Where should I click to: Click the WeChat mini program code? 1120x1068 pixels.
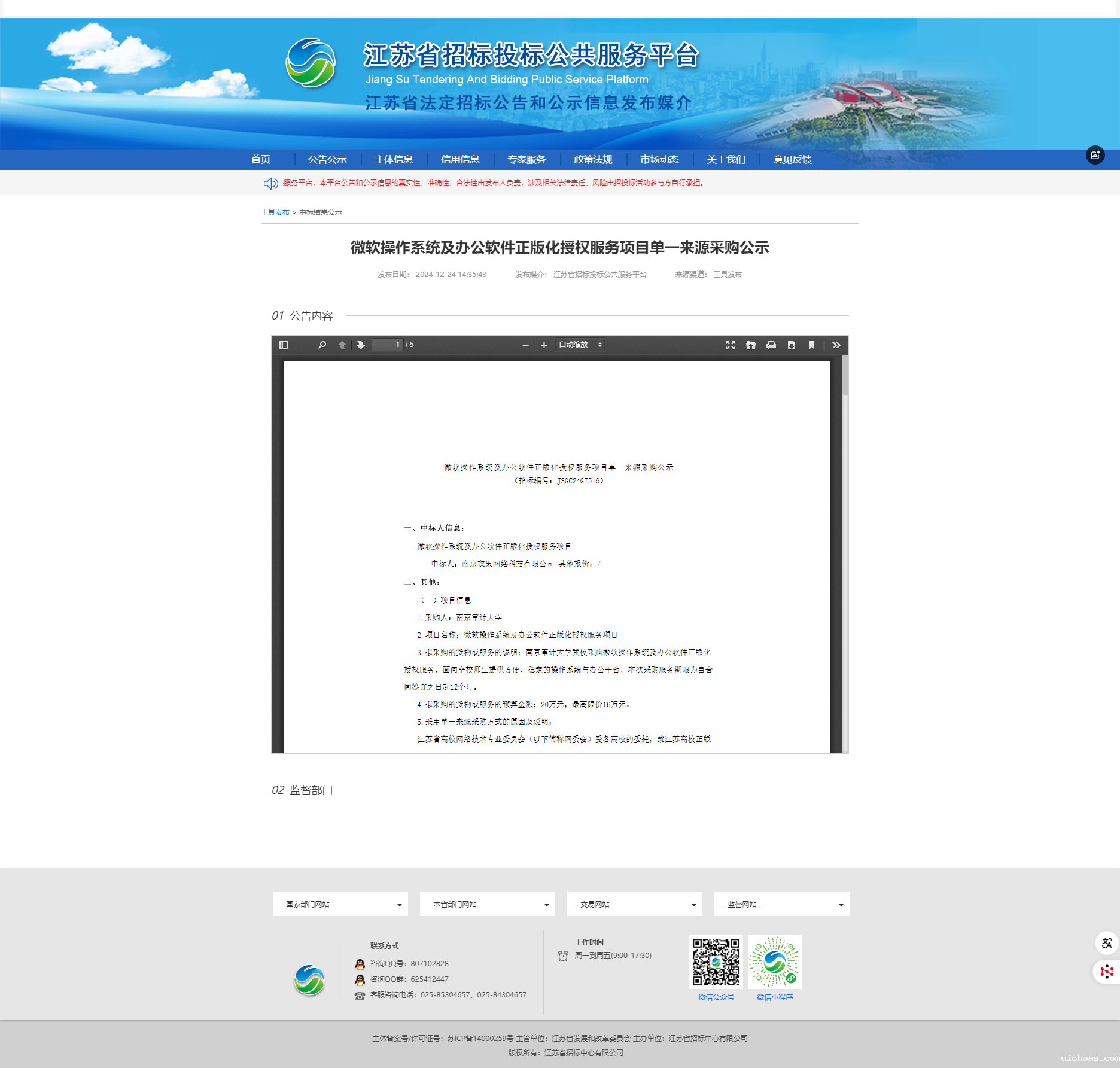[x=774, y=961]
